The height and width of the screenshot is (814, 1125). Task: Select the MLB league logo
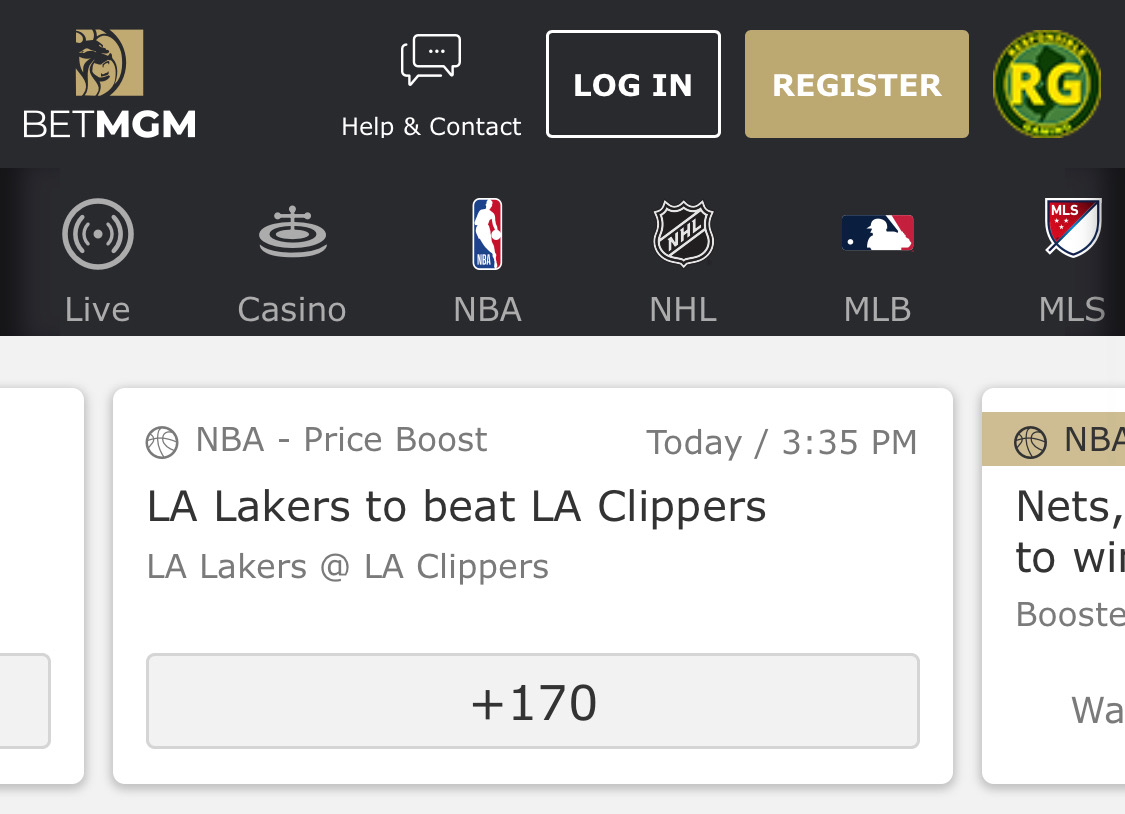tap(877, 233)
